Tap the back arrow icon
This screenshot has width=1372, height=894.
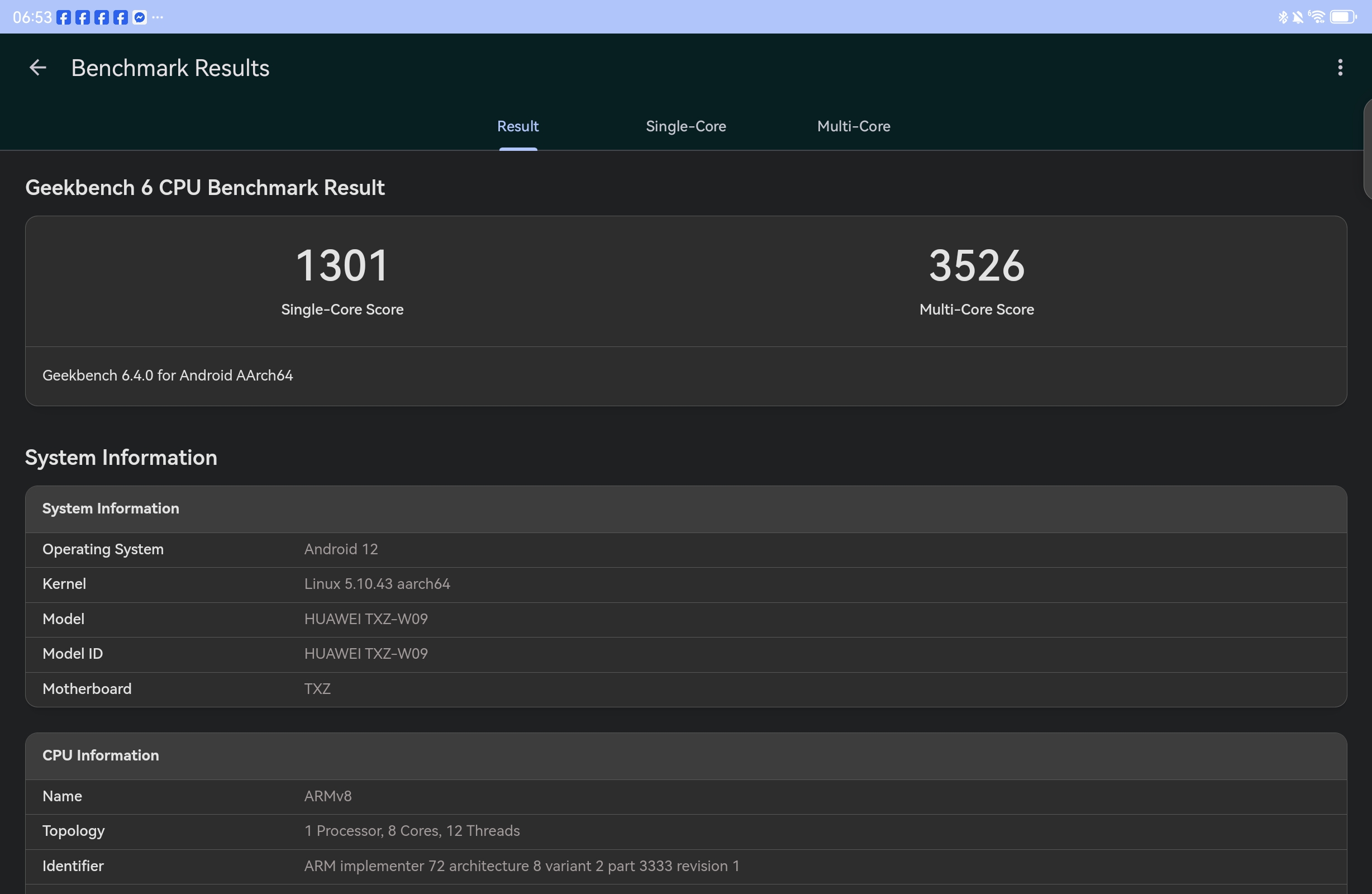pyautogui.click(x=37, y=68)
